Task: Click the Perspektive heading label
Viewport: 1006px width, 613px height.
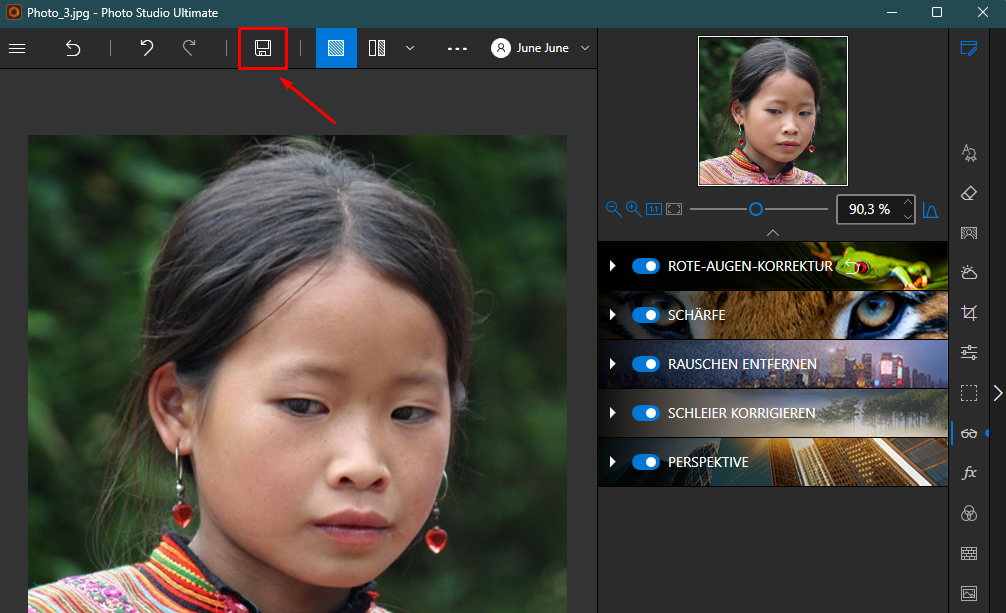Action: point(708,462)
